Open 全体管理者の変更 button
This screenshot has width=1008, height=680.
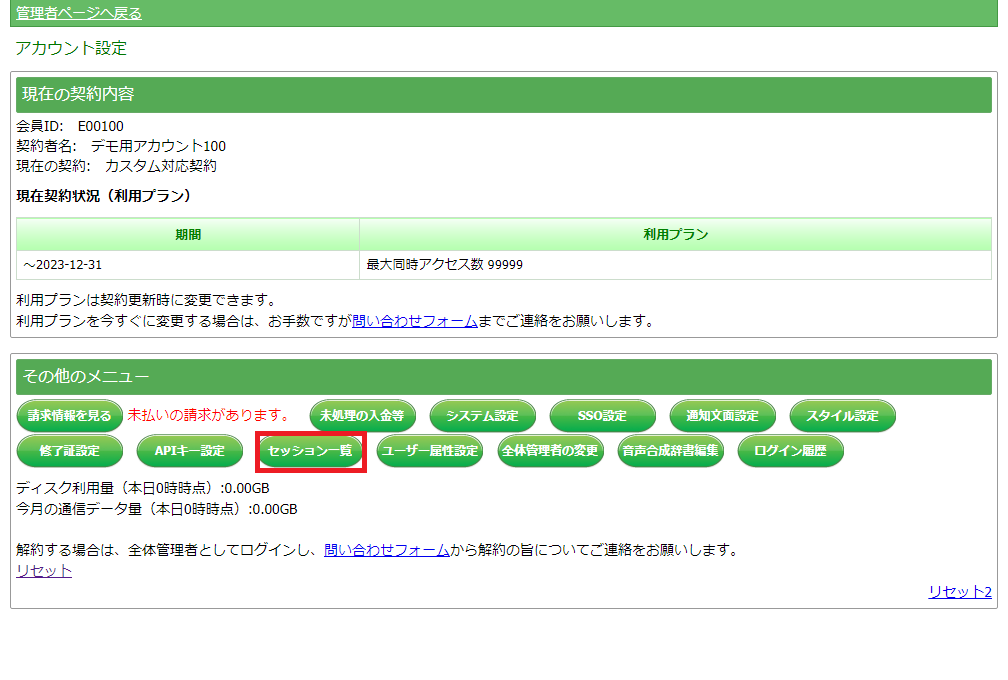pos(550,451)
